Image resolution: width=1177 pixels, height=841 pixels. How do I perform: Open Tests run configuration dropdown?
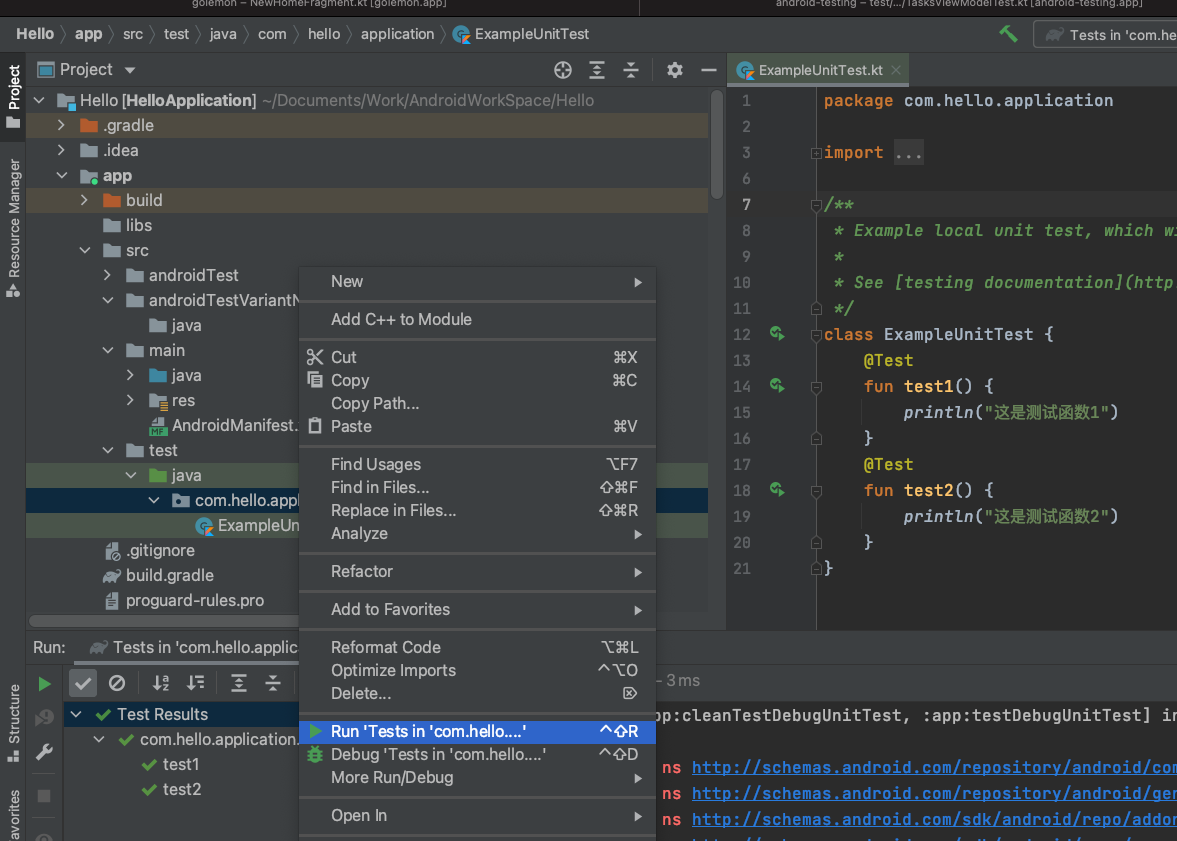point(1107,35)
